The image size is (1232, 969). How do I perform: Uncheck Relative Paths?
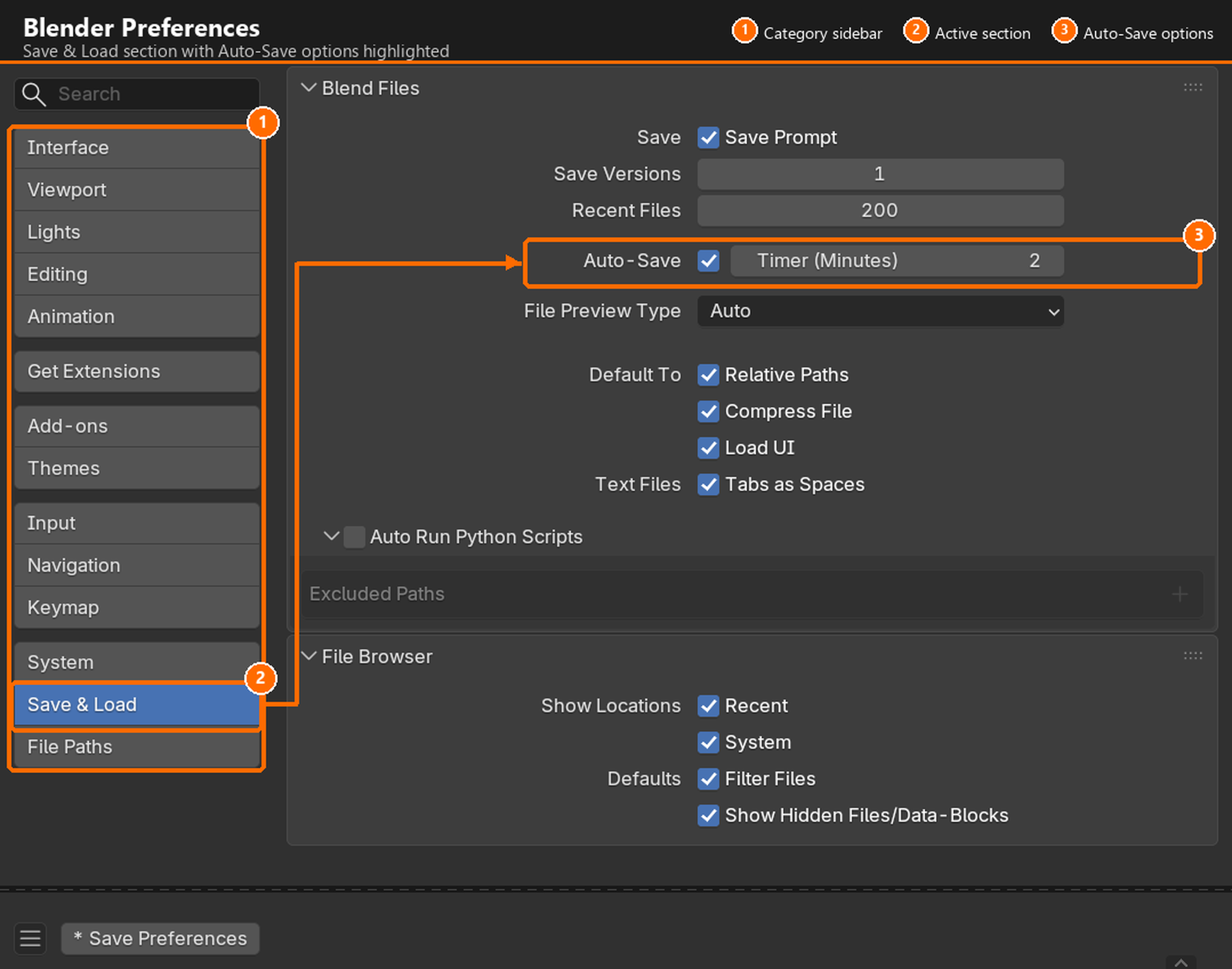pos(708,375)
